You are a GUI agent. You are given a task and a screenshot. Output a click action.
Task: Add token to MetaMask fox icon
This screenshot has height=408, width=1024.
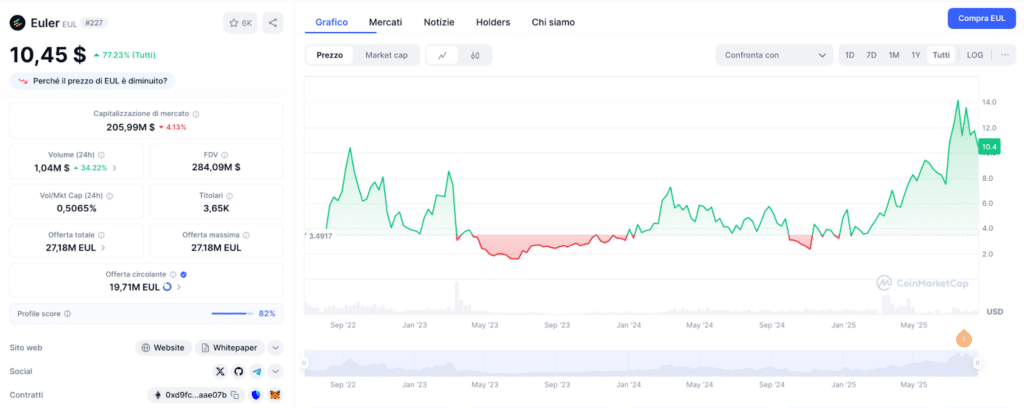pyautogui.click(x=276, y=395)
